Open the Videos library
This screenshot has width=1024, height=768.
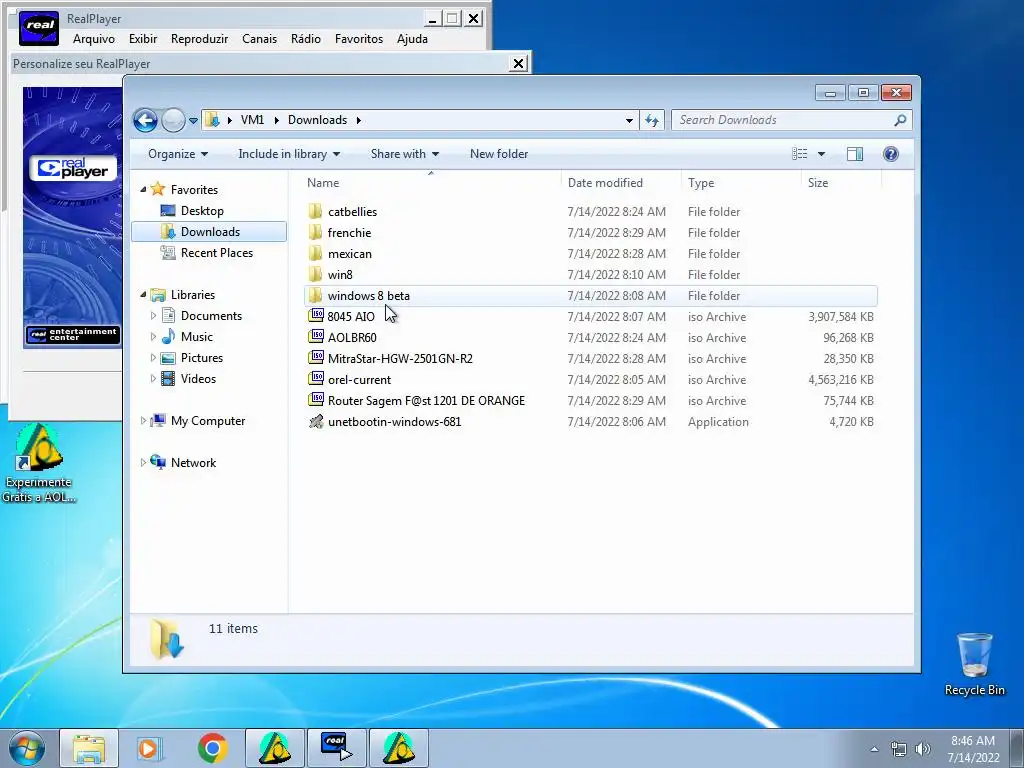tap(198, 379)
